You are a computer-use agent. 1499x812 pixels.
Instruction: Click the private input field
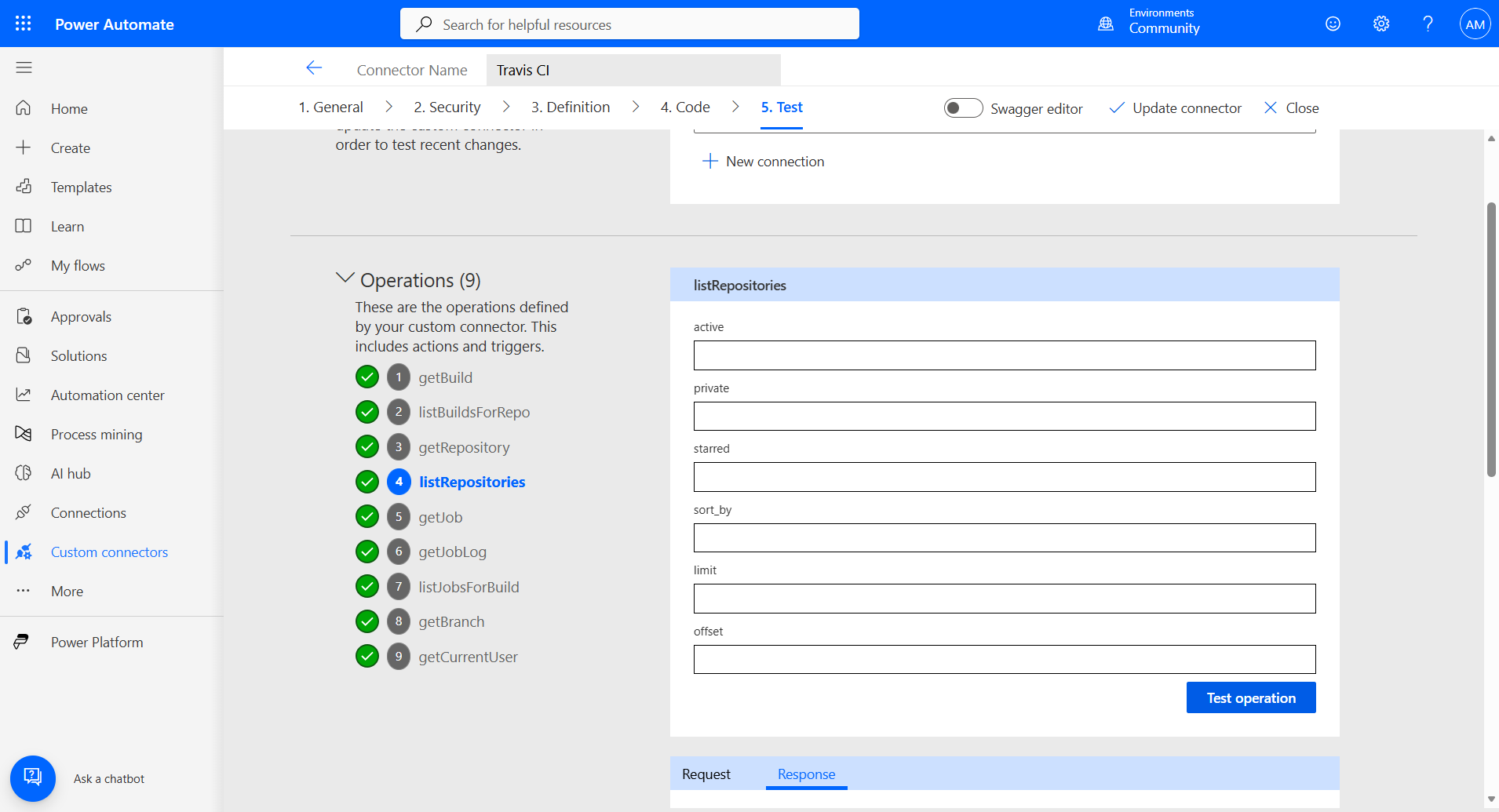point(1005,416)
